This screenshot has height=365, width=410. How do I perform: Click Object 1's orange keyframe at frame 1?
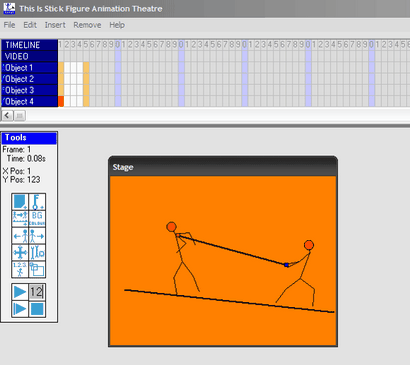pos(61,67)
